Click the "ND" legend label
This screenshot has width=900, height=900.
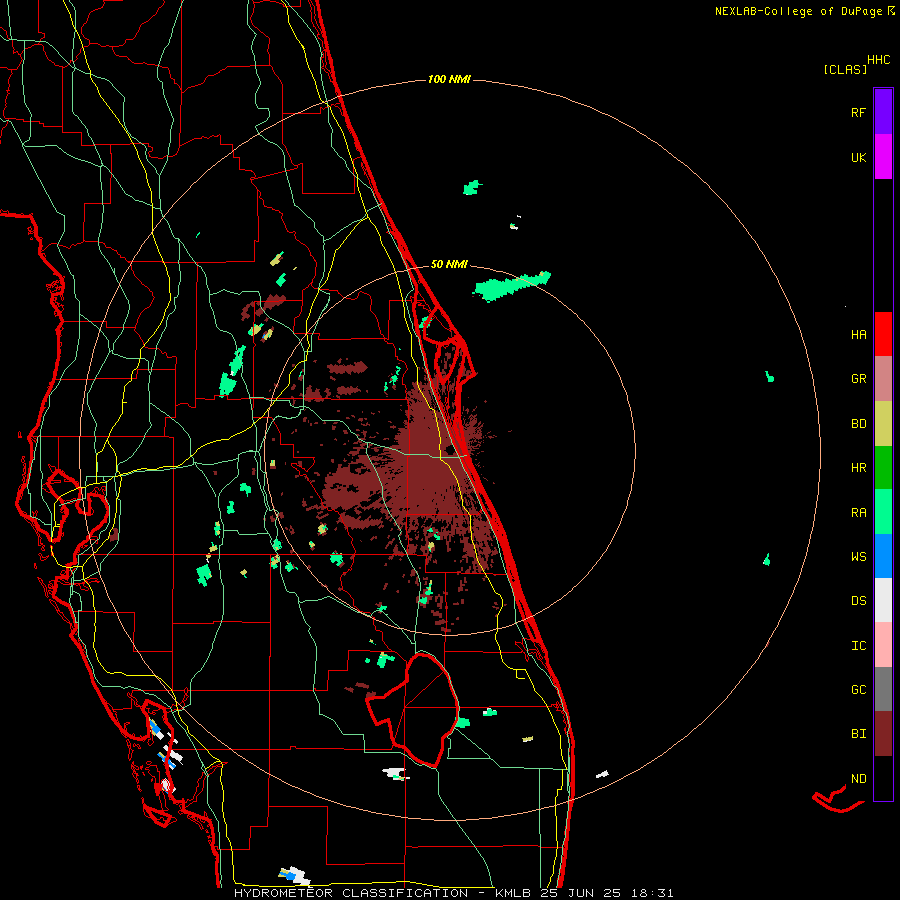858,779
